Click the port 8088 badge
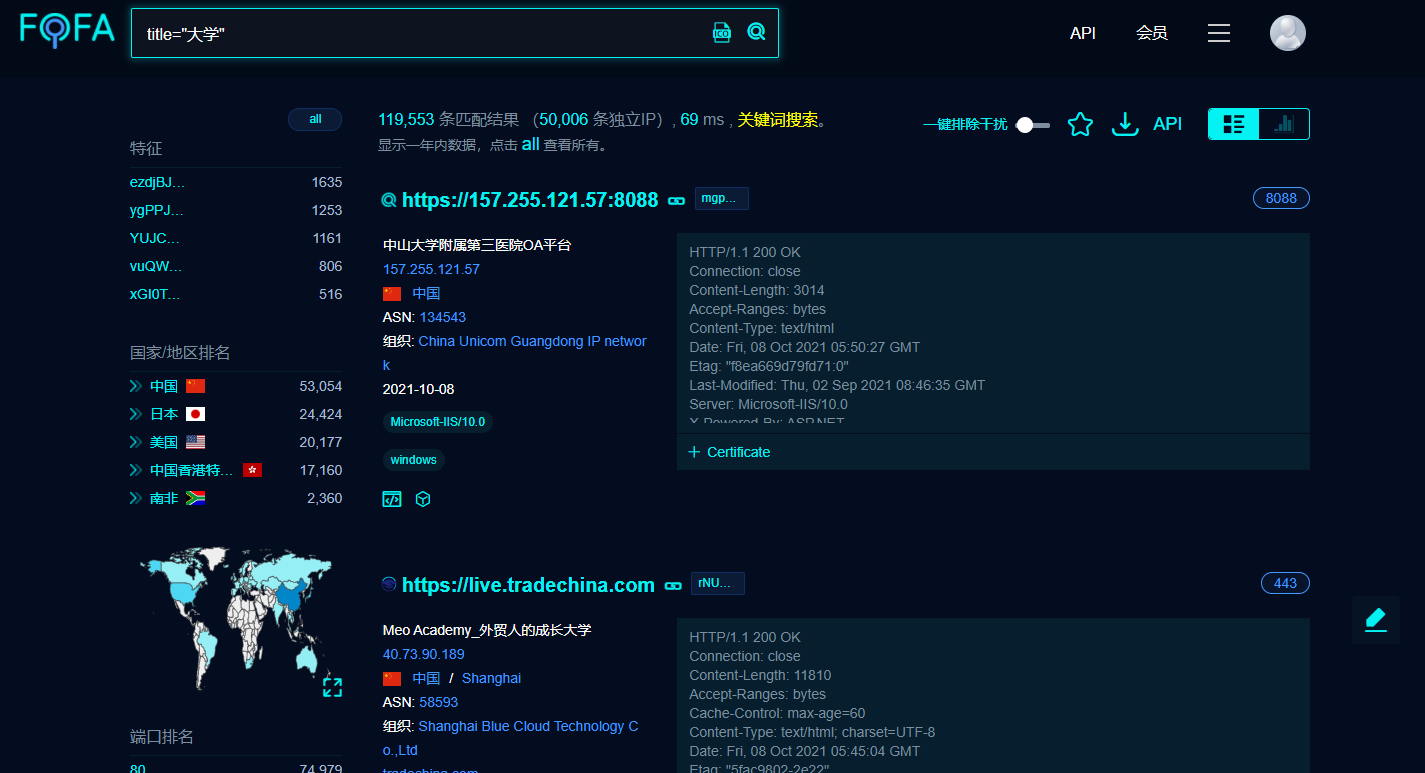The width and height of the screenshot is (1425, 773). click(1281, 198)
